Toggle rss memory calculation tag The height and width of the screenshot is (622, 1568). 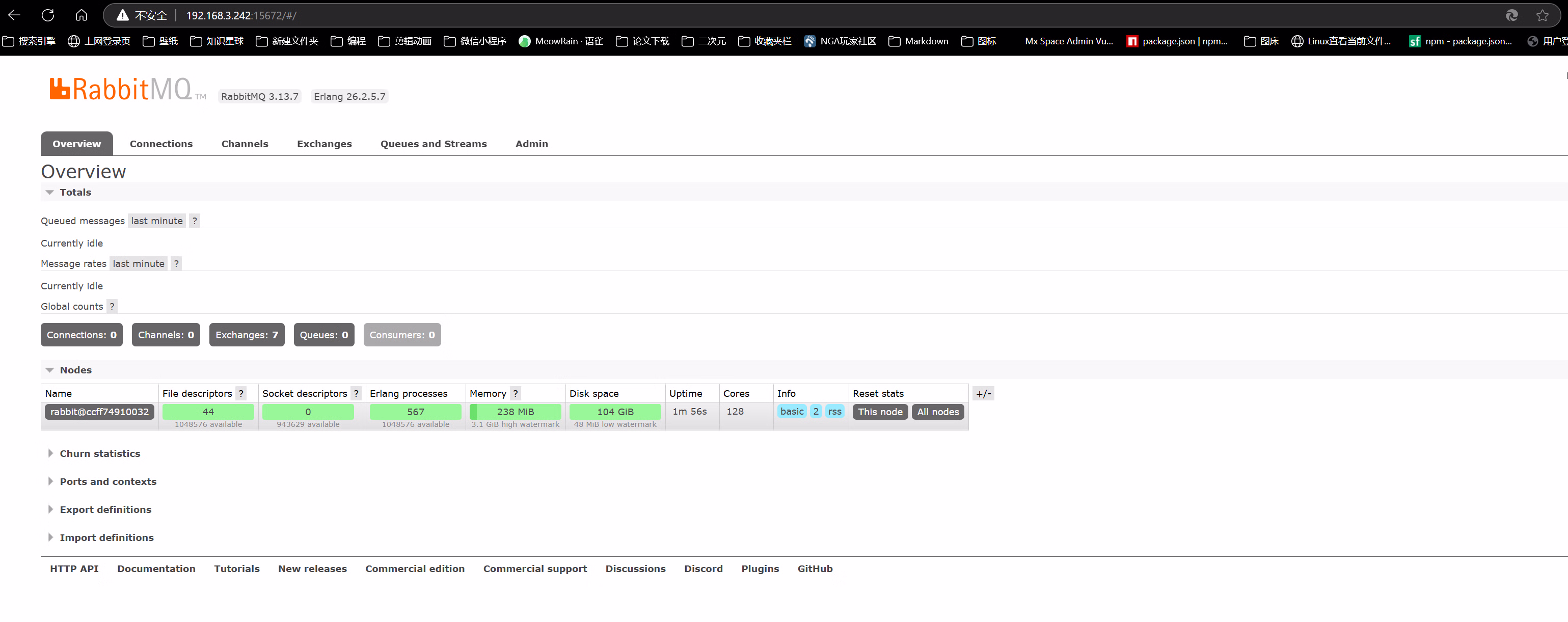(834, 412)
